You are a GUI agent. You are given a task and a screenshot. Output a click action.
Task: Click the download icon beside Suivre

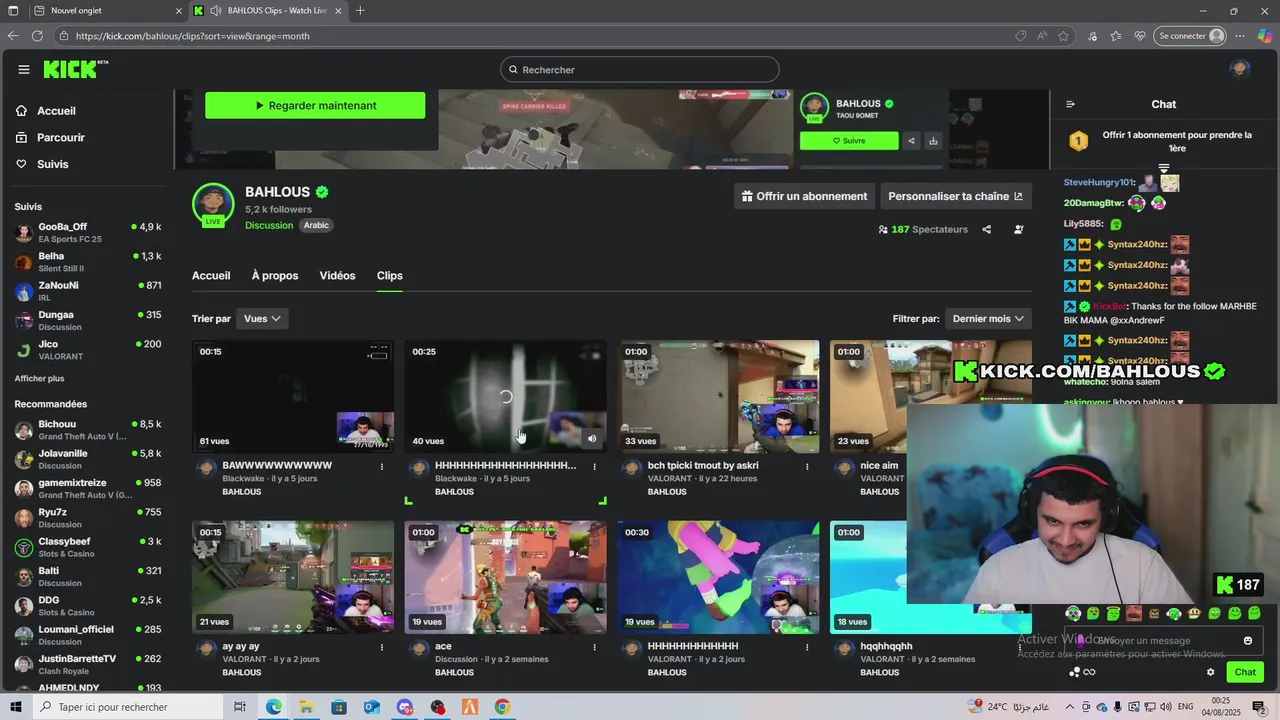pos(933,141)
